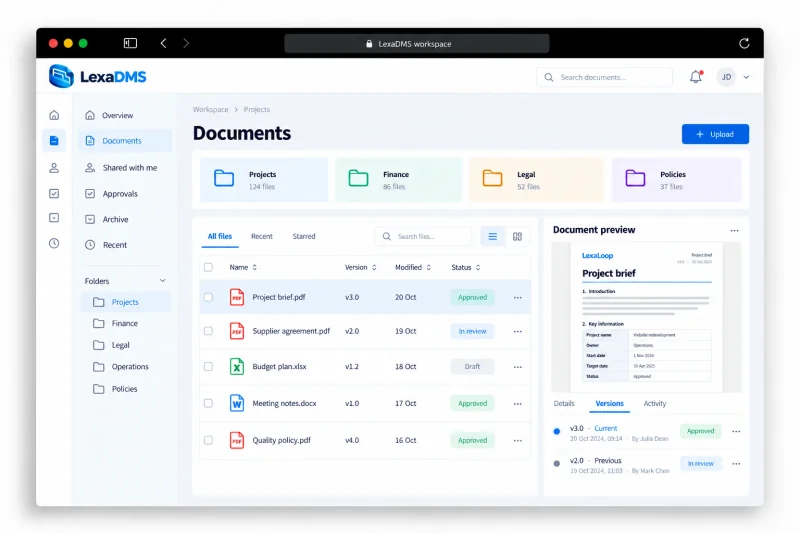Select Finance folder in the tree
This screenshot has height=533, width=800.
[x=126, y=323]
